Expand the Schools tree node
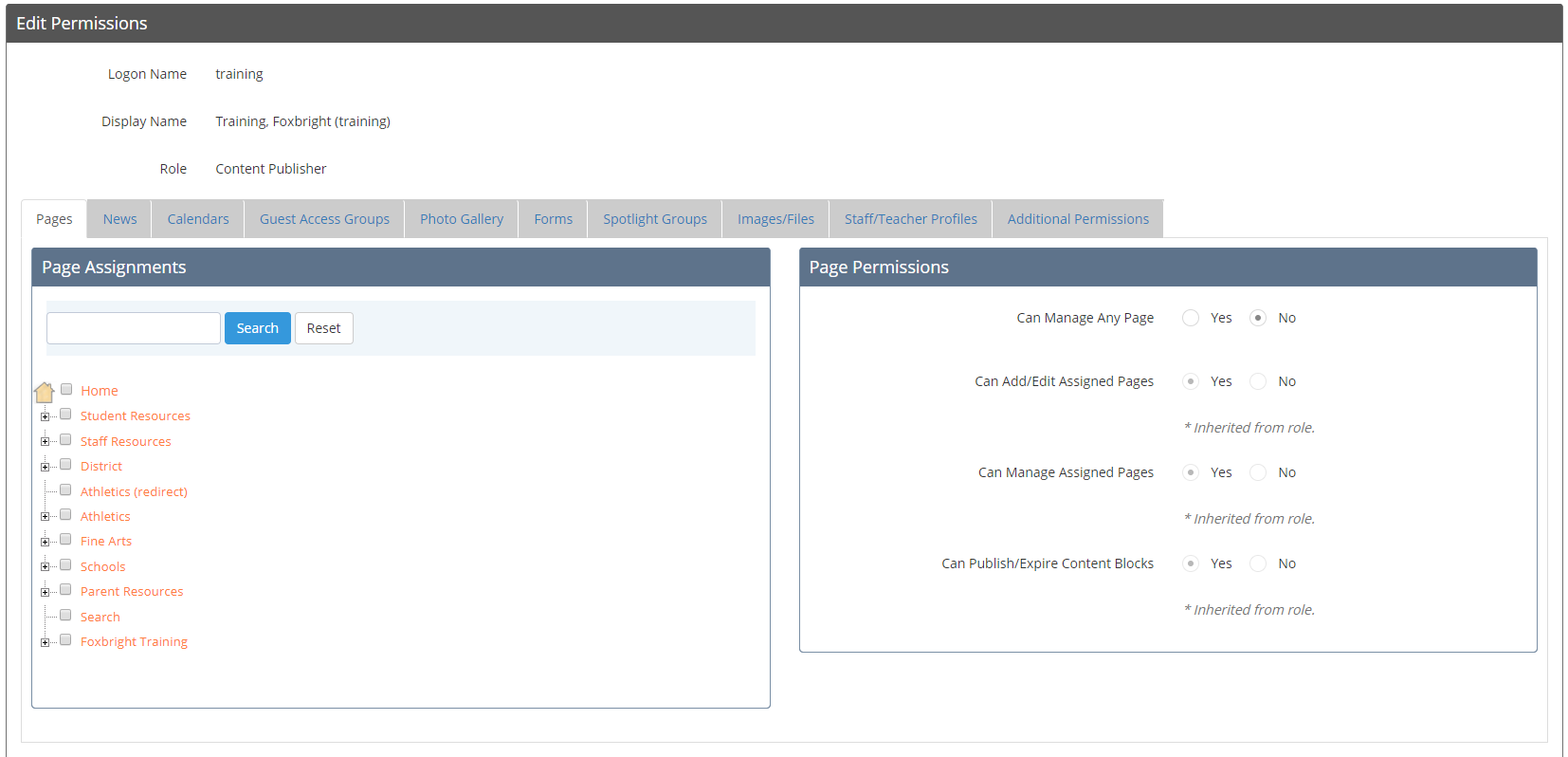The image size is (1568, 757). tap(45, 566)
